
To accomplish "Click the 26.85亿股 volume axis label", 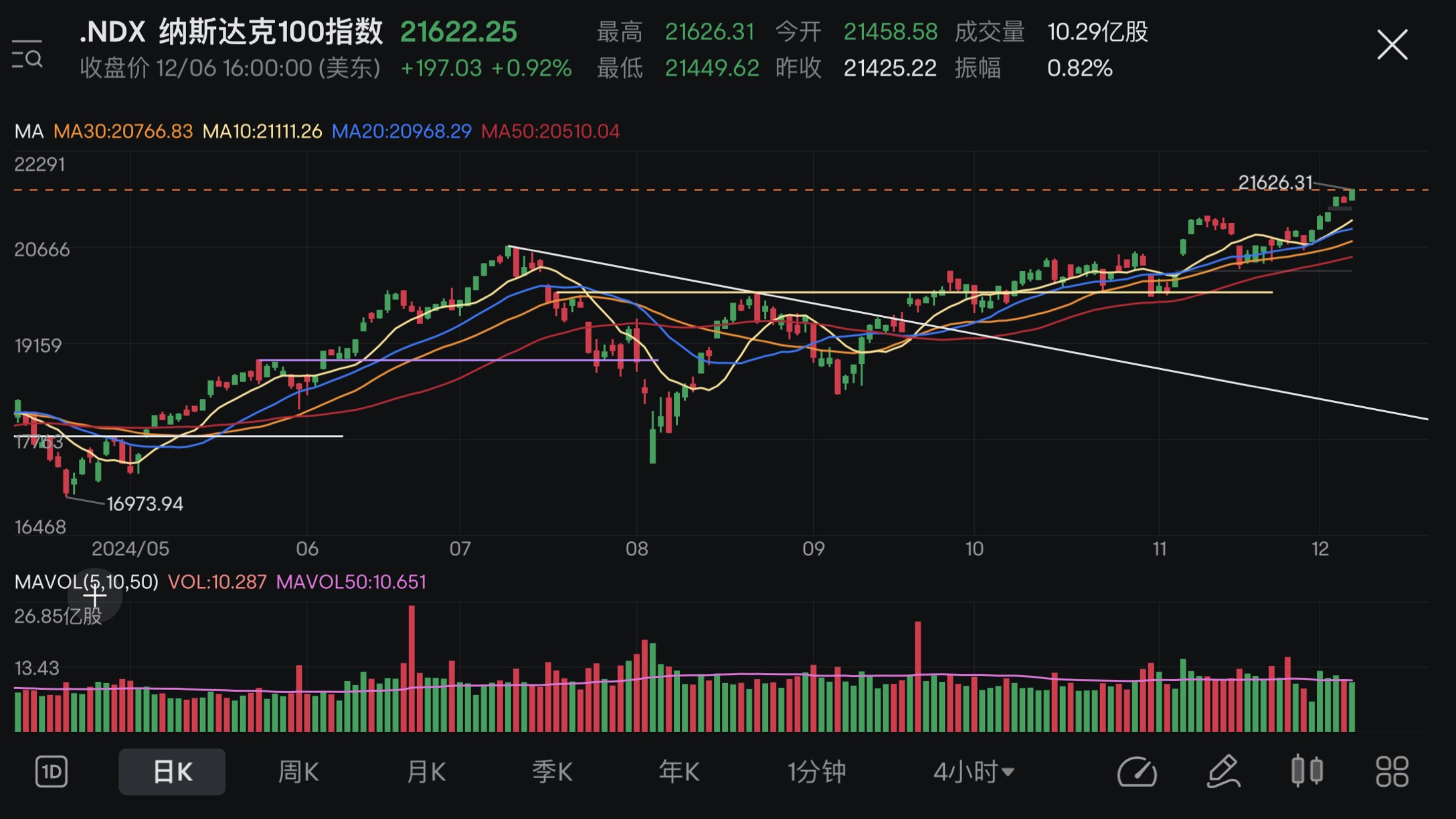I will coord(58,616).
